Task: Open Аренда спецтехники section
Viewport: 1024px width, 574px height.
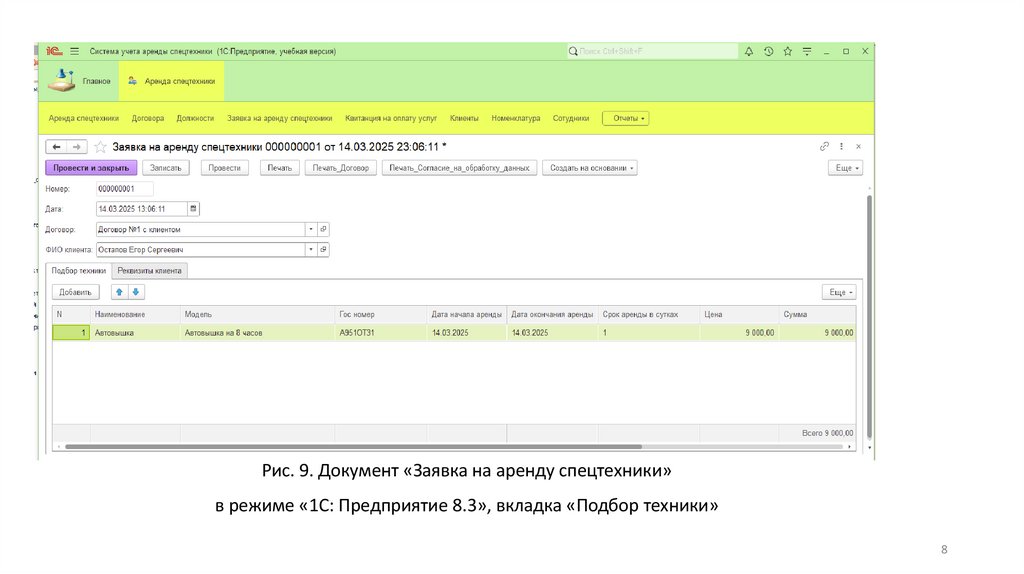Action: tap(172, 81)
